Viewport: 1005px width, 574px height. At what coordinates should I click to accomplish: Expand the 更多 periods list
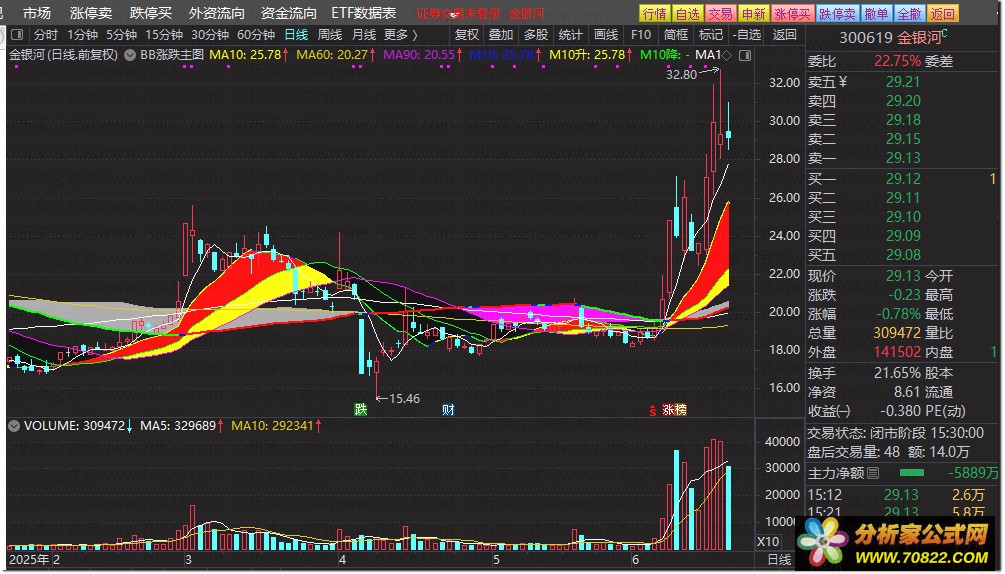tap(401, 35)
